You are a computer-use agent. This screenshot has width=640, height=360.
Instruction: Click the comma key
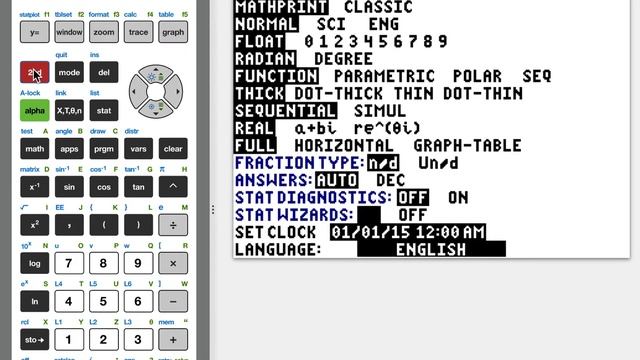(69, 225)
